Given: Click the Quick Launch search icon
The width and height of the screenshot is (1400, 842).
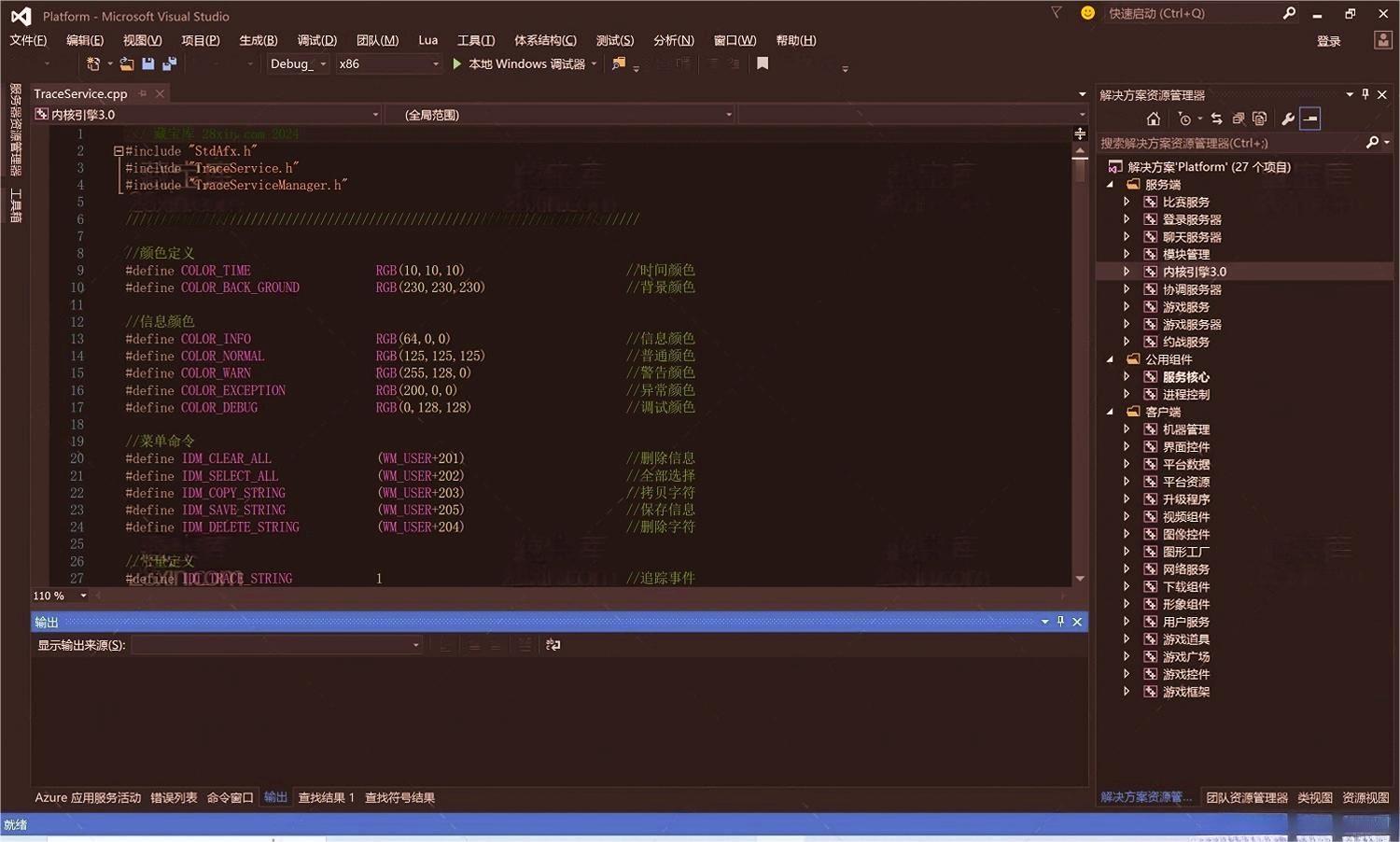Looking at the screenshot, I should [x=1289, y=13].
